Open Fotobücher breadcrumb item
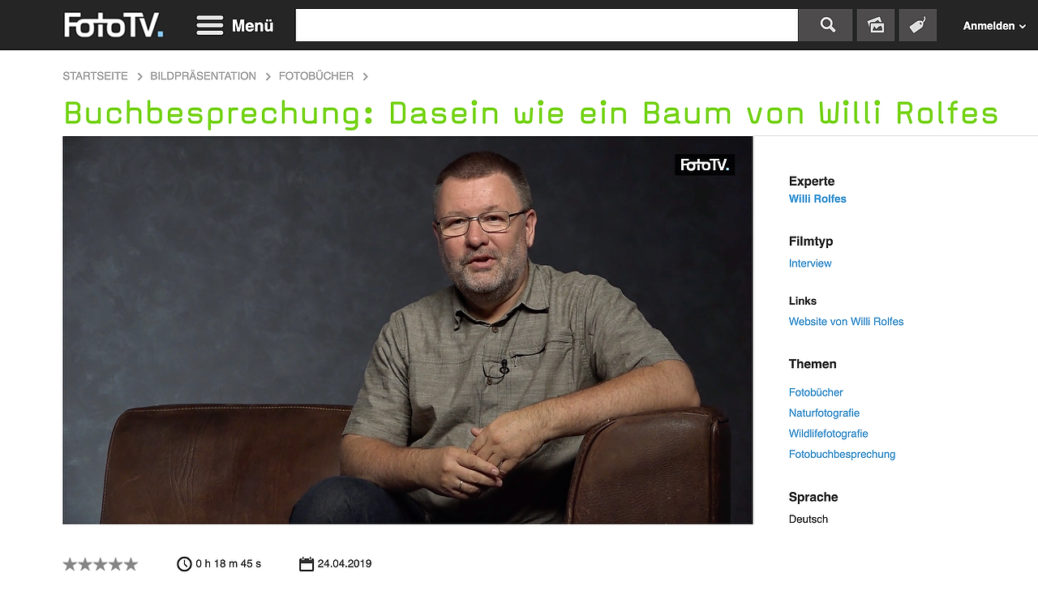The image size is (1038, 603). pyautogui.click(x=316, y=76)
